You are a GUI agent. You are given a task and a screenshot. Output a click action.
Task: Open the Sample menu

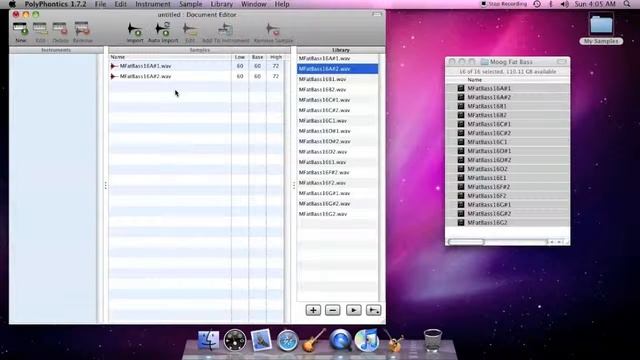coord(191,4)
